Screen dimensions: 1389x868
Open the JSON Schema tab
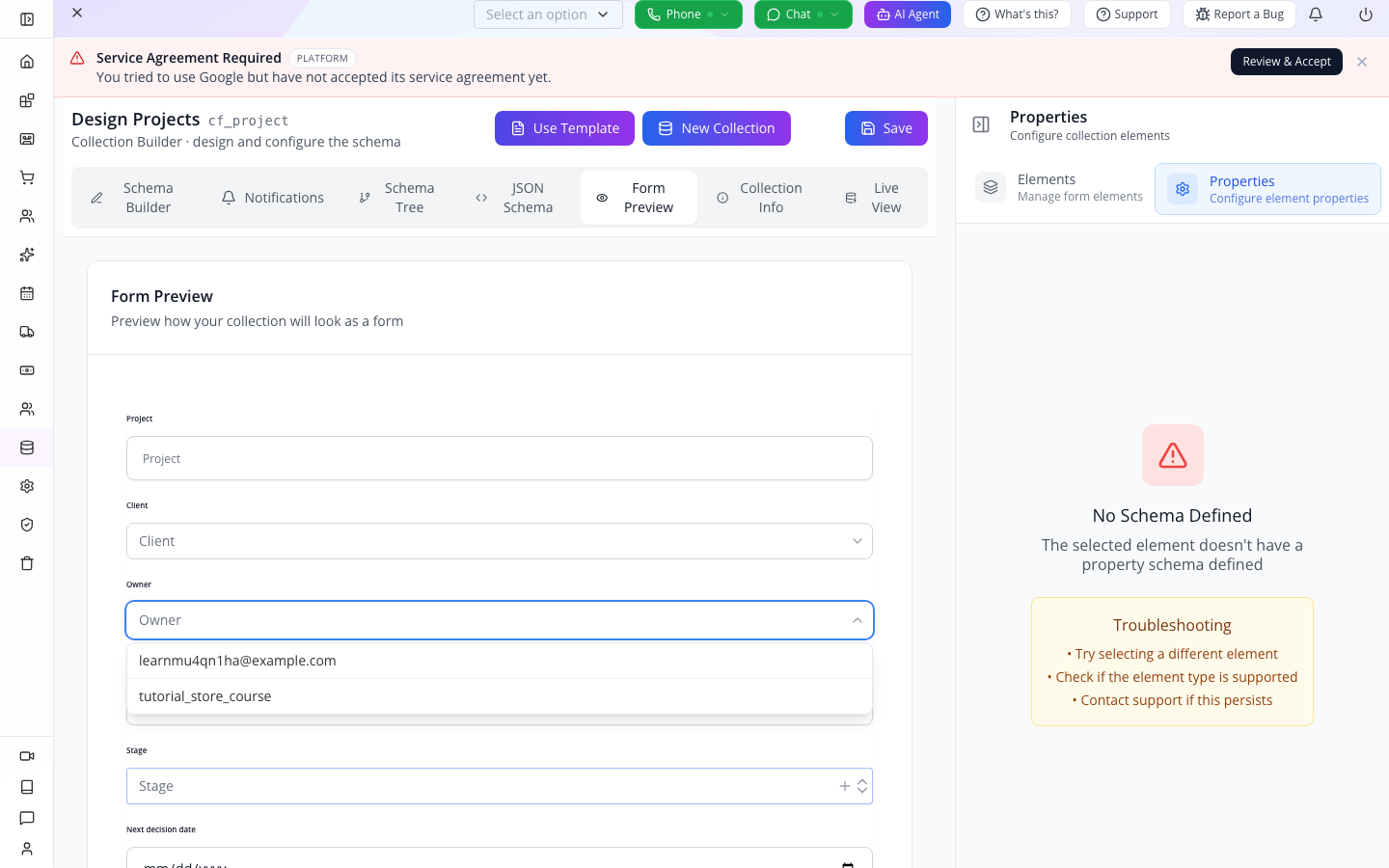click(x=515, y=198)
